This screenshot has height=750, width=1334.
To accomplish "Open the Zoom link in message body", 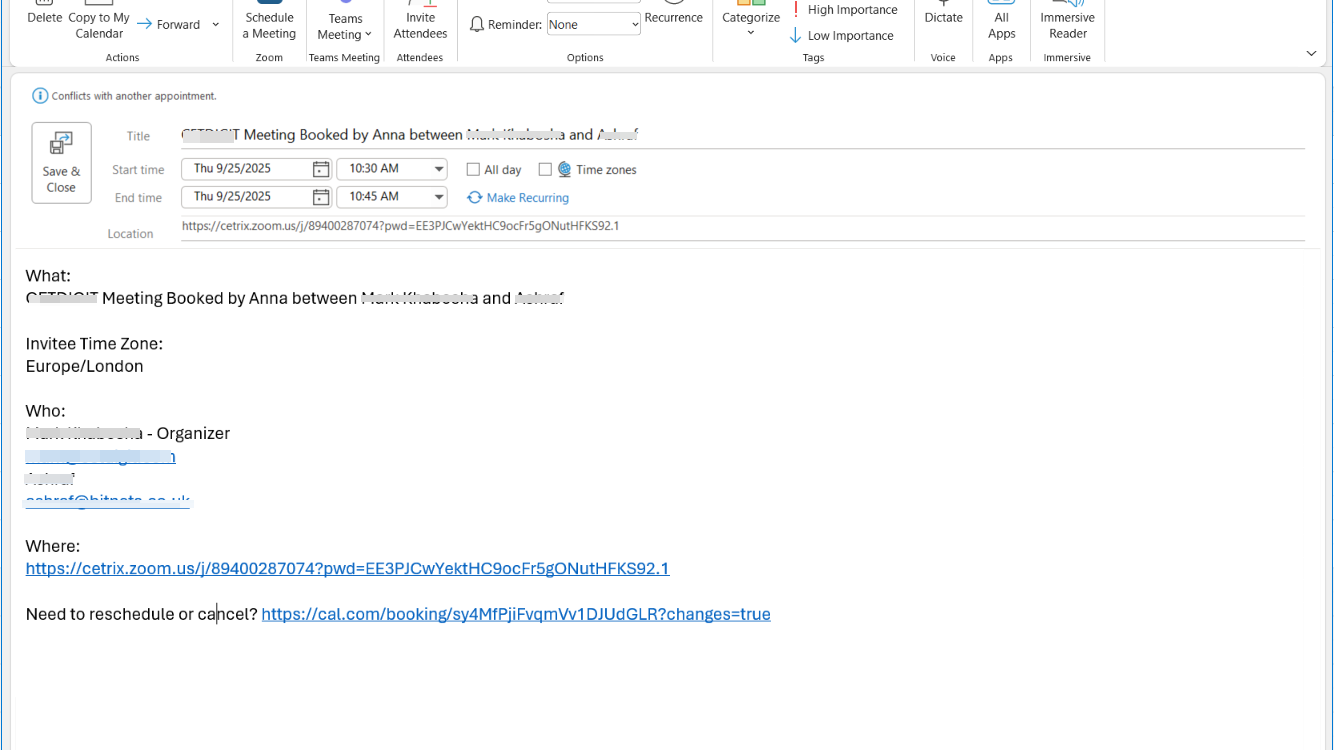I will tap(347, 569).
